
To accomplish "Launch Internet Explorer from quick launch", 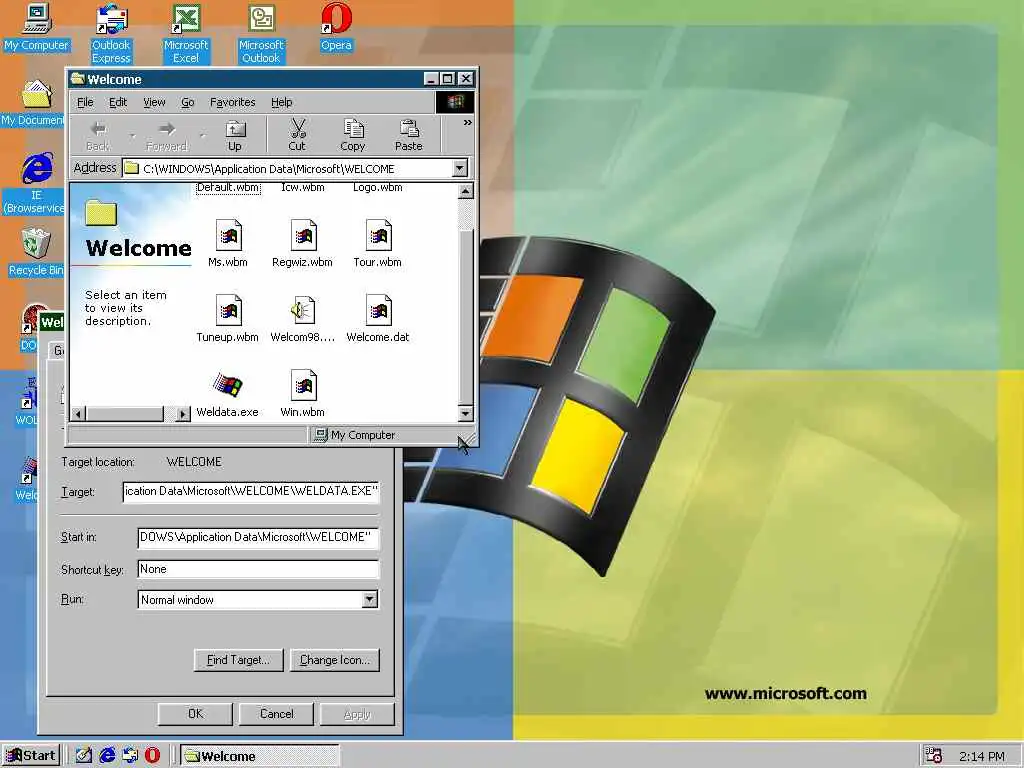I will tap(107, 756).
